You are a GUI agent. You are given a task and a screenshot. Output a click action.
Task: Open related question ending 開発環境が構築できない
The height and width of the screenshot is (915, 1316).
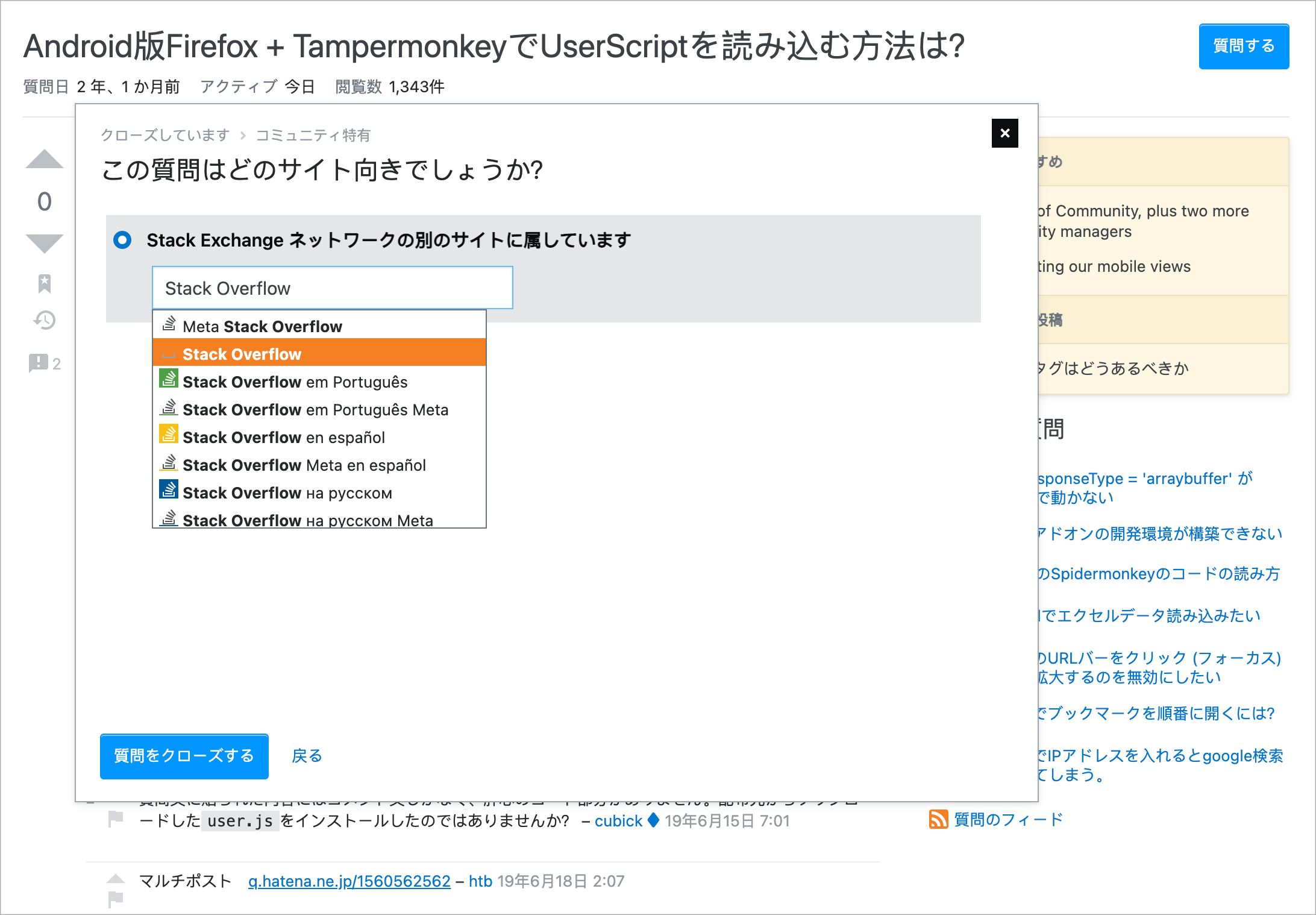(x=1159, y=533)
